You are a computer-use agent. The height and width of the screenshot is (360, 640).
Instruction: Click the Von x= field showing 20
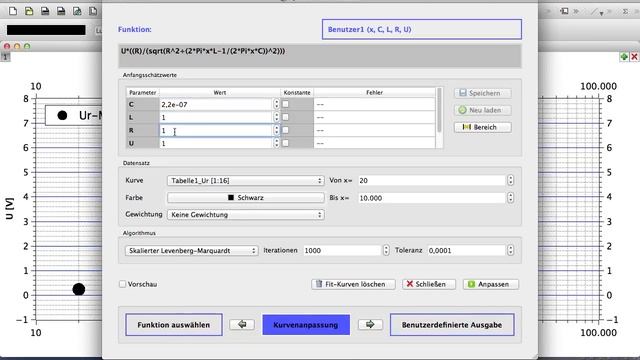click(432, 180)
